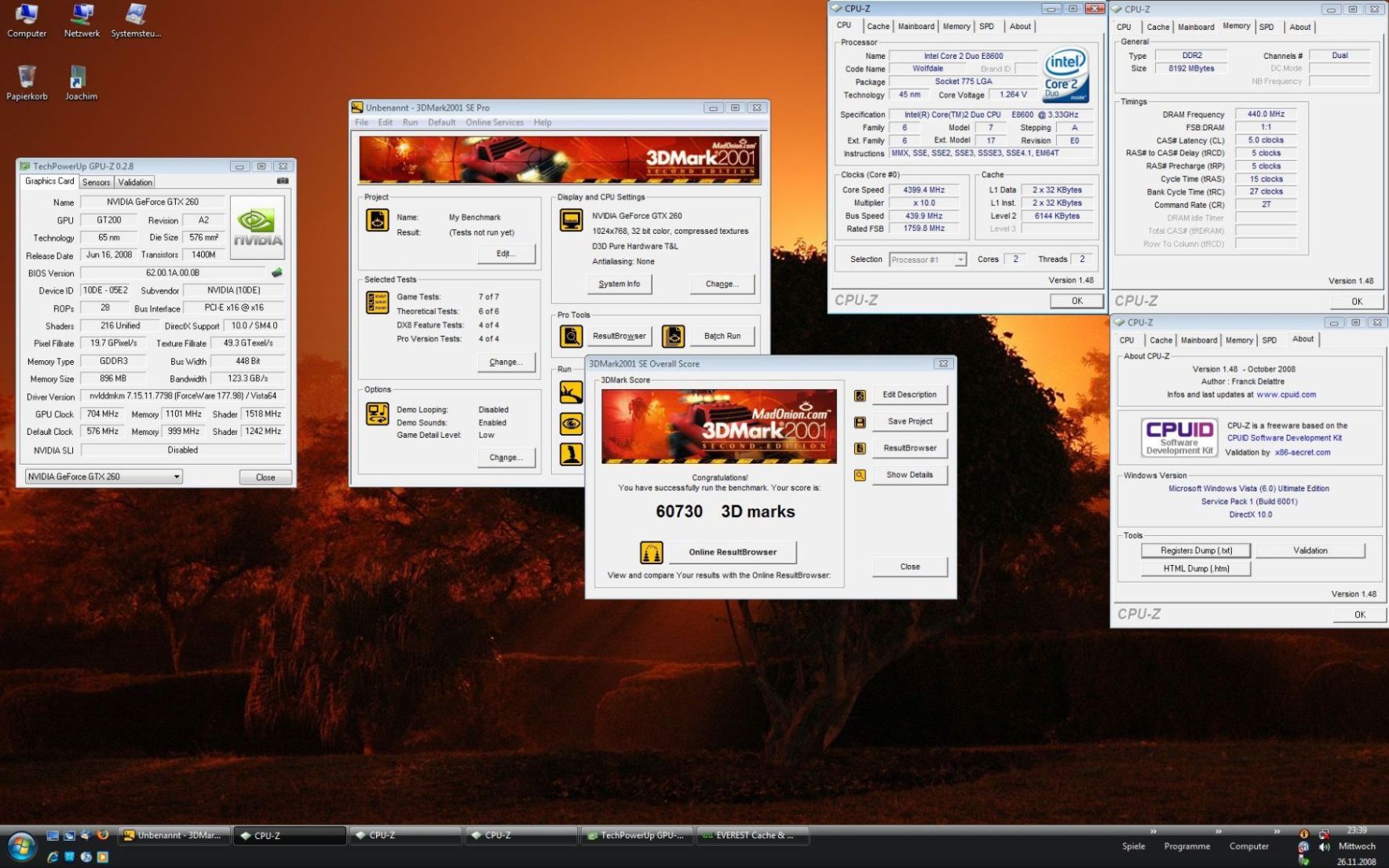Image resolution: width=1389 pixels, height=868 pixels.
Task: Open the Processor #1 selection dropdown
Action: click(x=927, y=260)
